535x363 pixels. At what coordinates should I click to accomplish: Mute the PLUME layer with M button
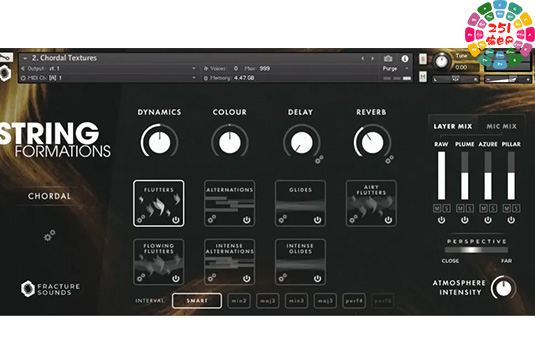pyautogui.click(x=461, y=208)
